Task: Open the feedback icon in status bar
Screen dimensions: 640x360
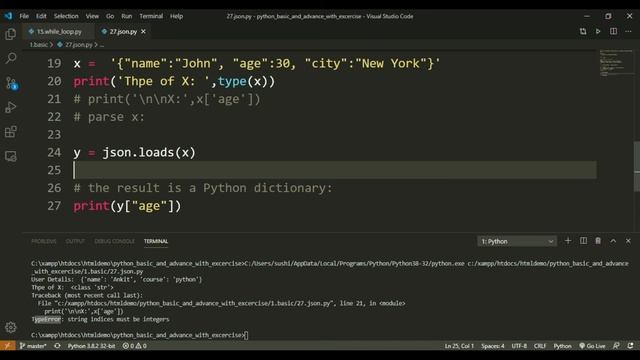Action: [x=616, y=346]
